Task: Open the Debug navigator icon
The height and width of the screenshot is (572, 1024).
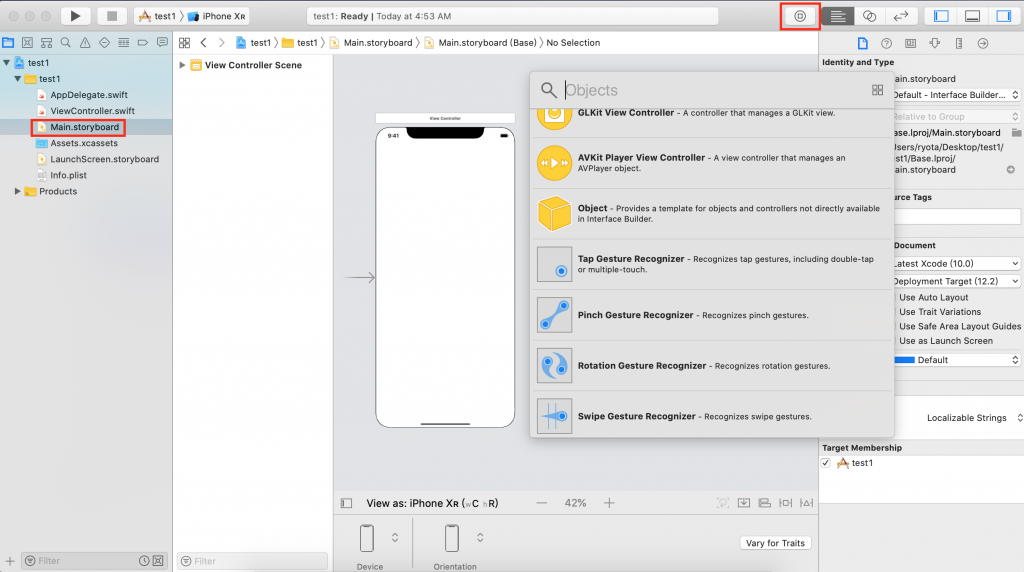Action: pos(123,42)
